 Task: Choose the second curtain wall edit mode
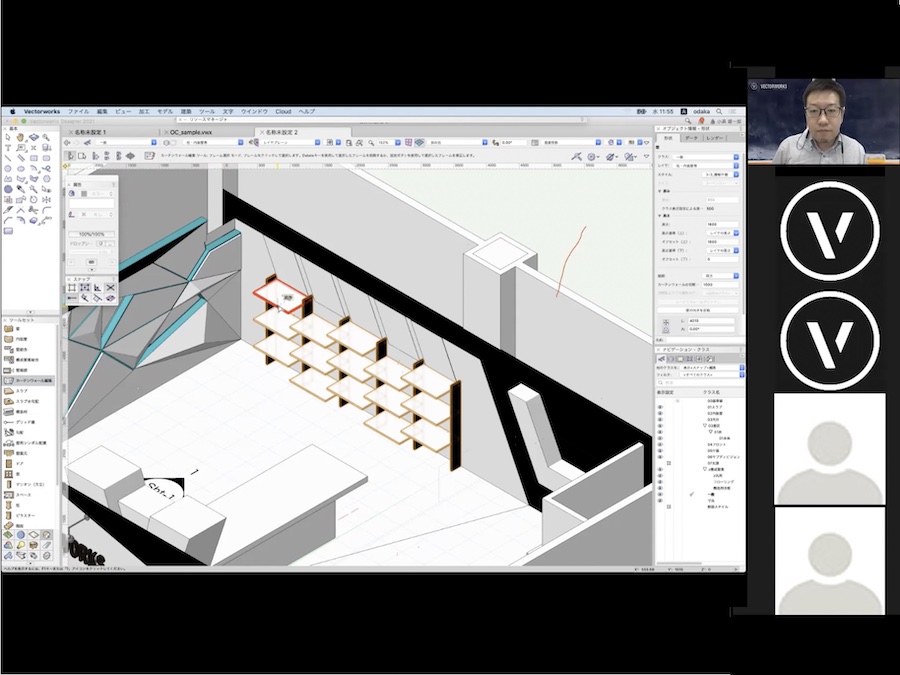tap(82, 156)
